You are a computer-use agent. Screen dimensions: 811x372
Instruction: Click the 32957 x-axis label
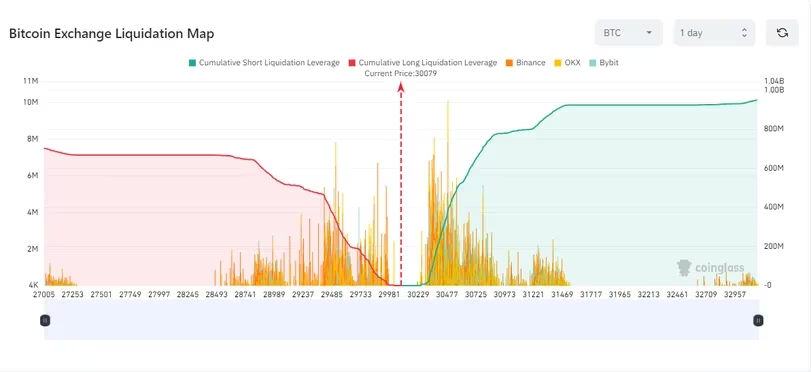point(734,293)
